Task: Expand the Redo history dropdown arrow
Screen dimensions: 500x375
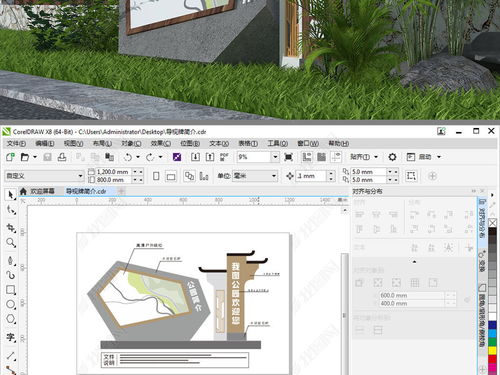Action: coord(160,157)
